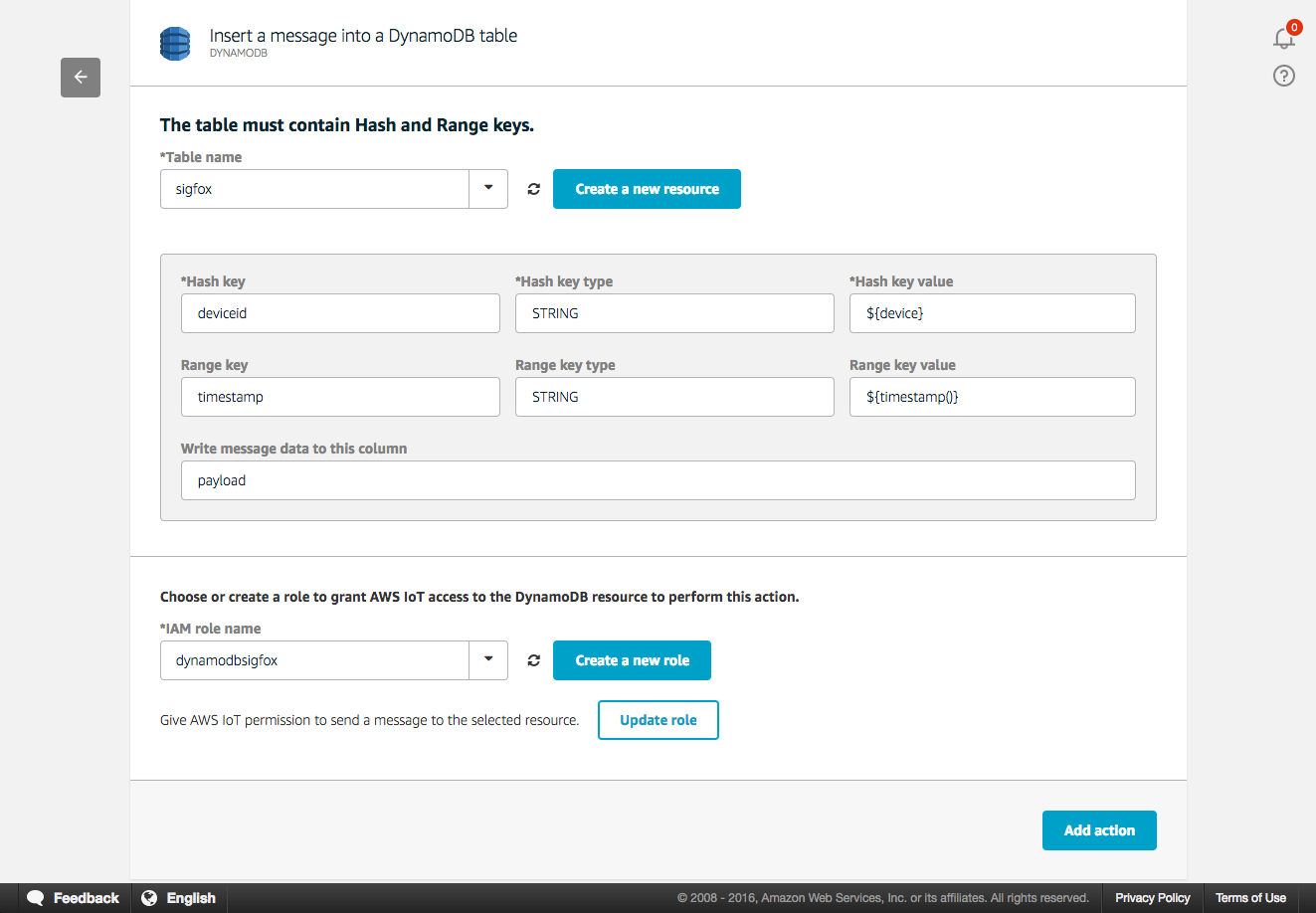Focus the Range key type field
This screenshot has width=1316, height=913.
[x=674, y=397]
